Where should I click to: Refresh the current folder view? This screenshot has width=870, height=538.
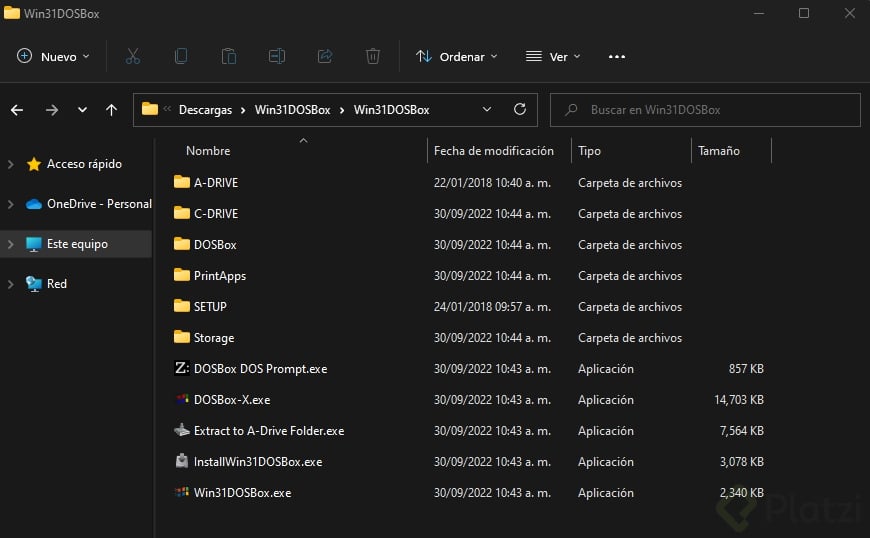pyautogui.click(x=520, y=109)
